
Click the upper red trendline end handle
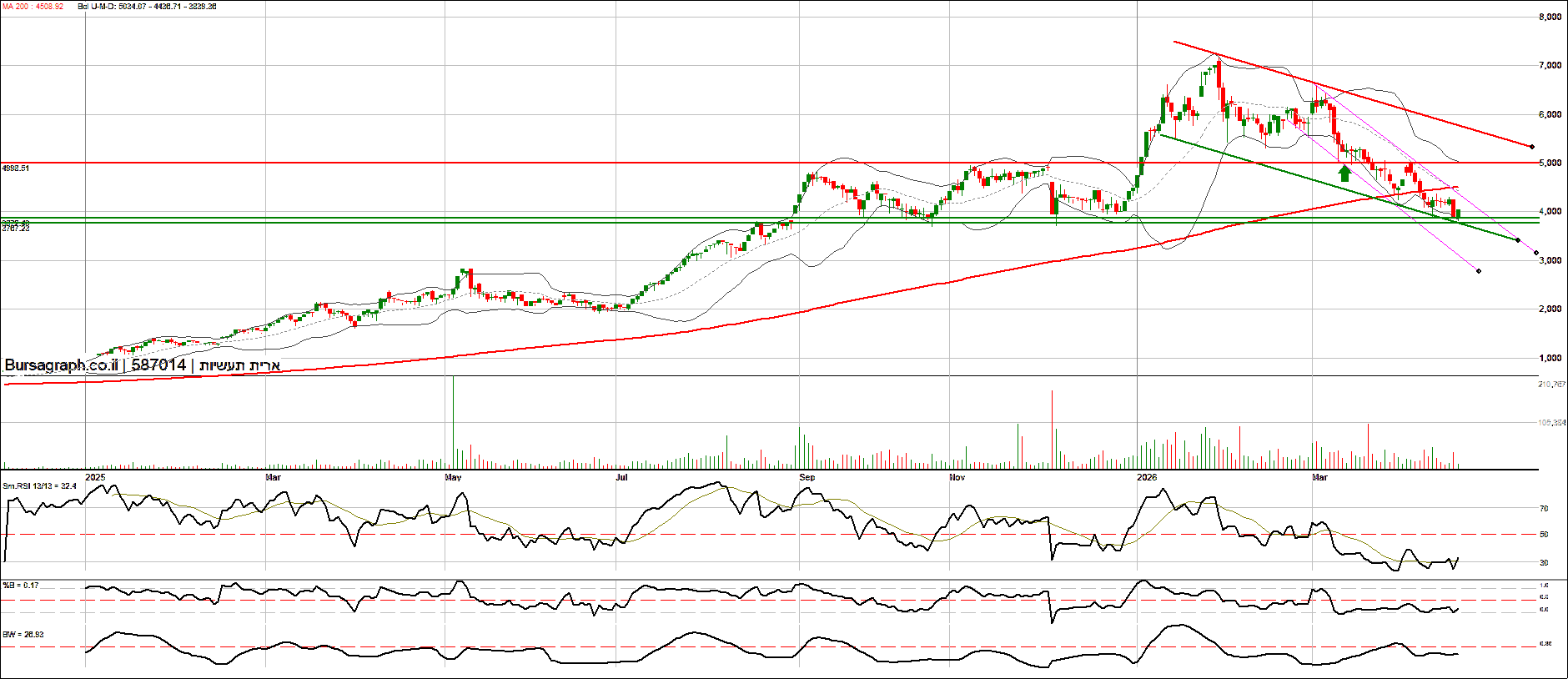(x=1532, y=147)
